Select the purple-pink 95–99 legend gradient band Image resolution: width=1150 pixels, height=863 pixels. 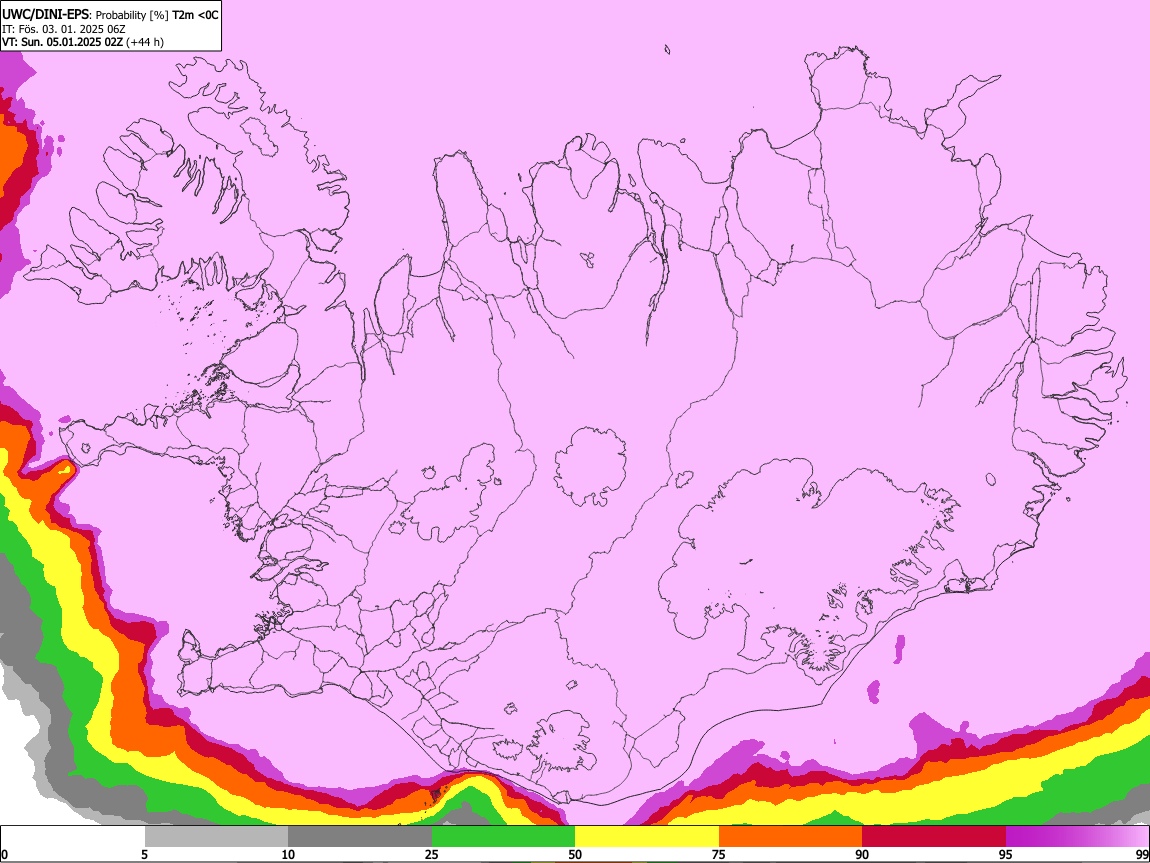coord(1077,837)
